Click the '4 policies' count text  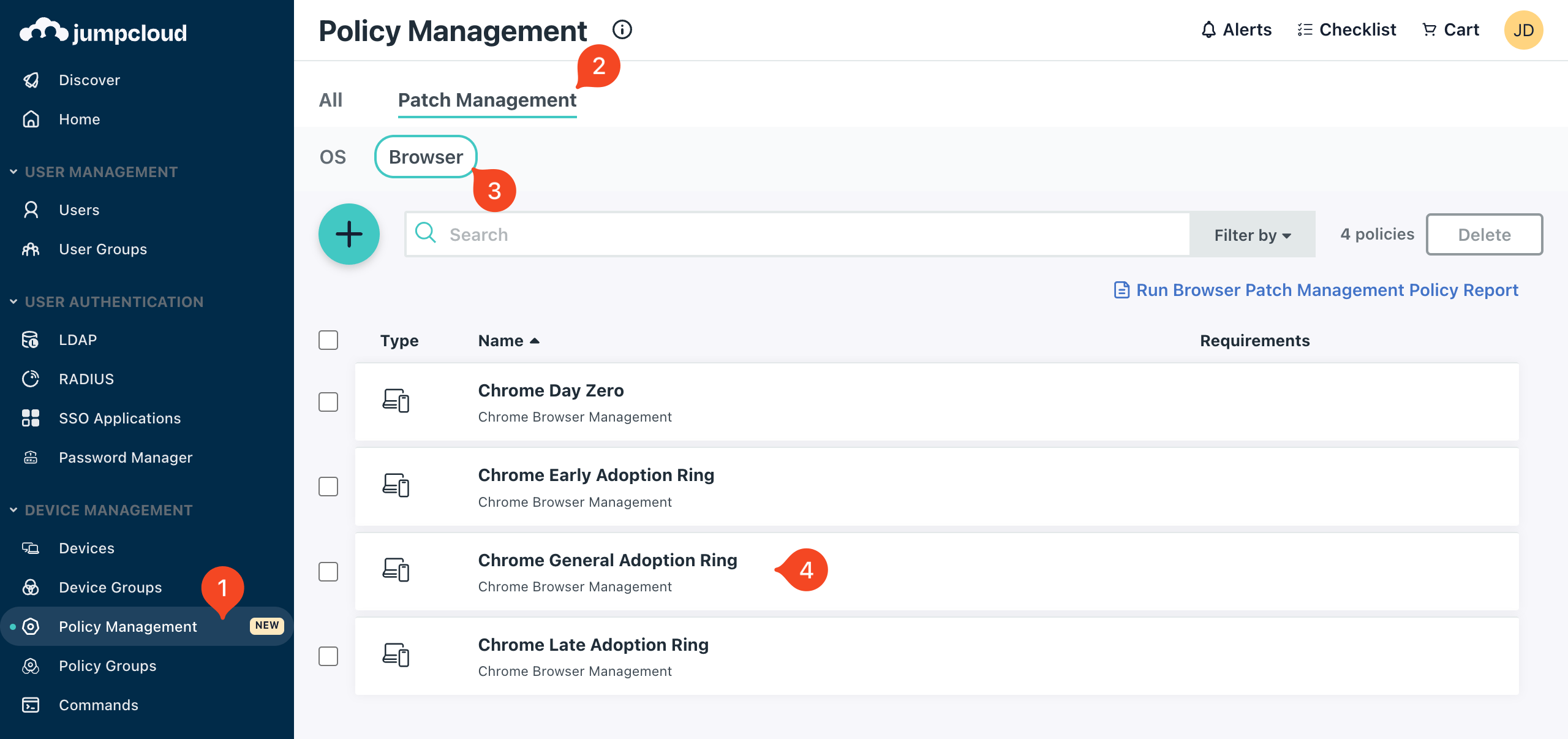tap(1377, 234)
